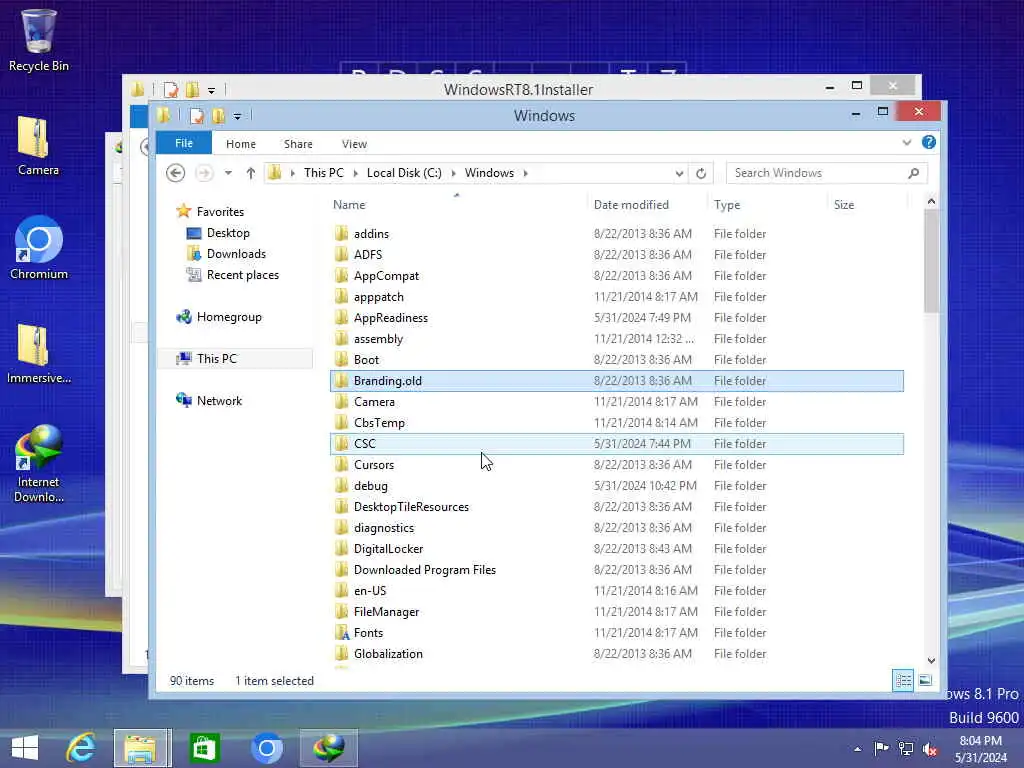
Task: Select Downloads under Favorites
Action: click(x=236, y=253)
